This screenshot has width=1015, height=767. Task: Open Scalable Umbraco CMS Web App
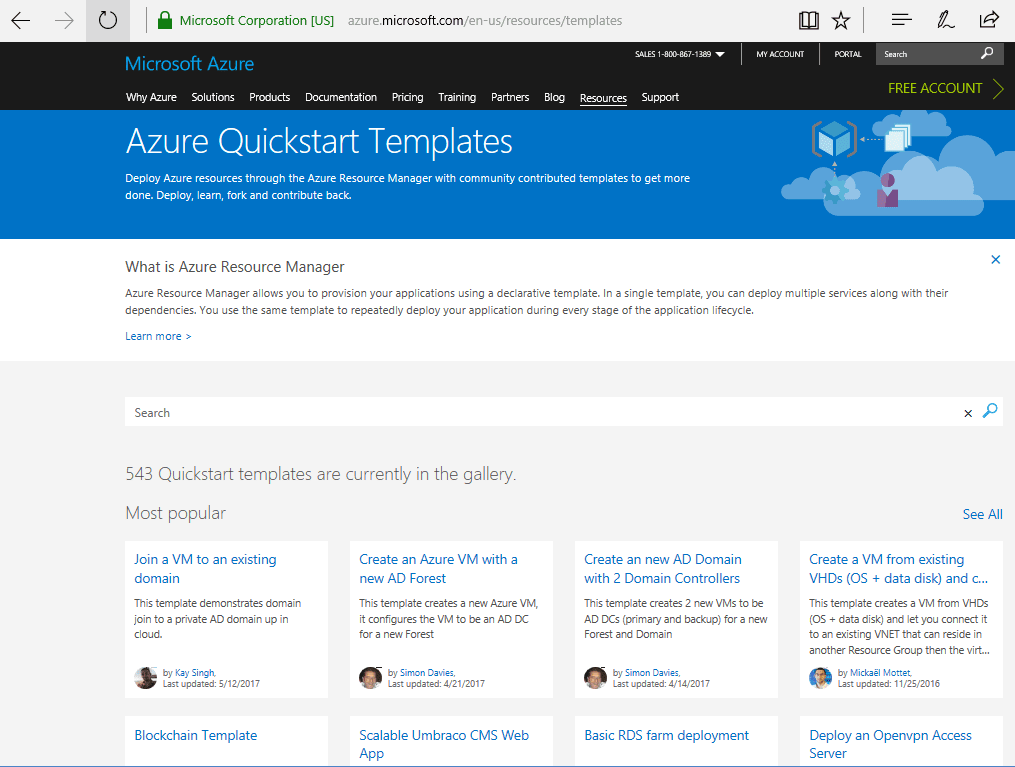[444, 744]
